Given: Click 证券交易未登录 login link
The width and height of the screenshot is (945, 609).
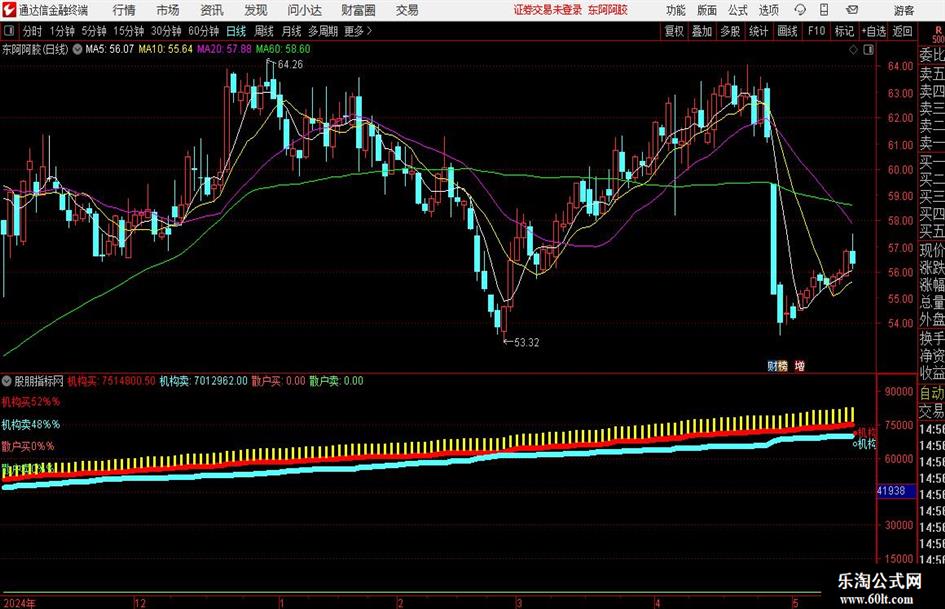Looking at the screenshot, I should coord(548,10).
